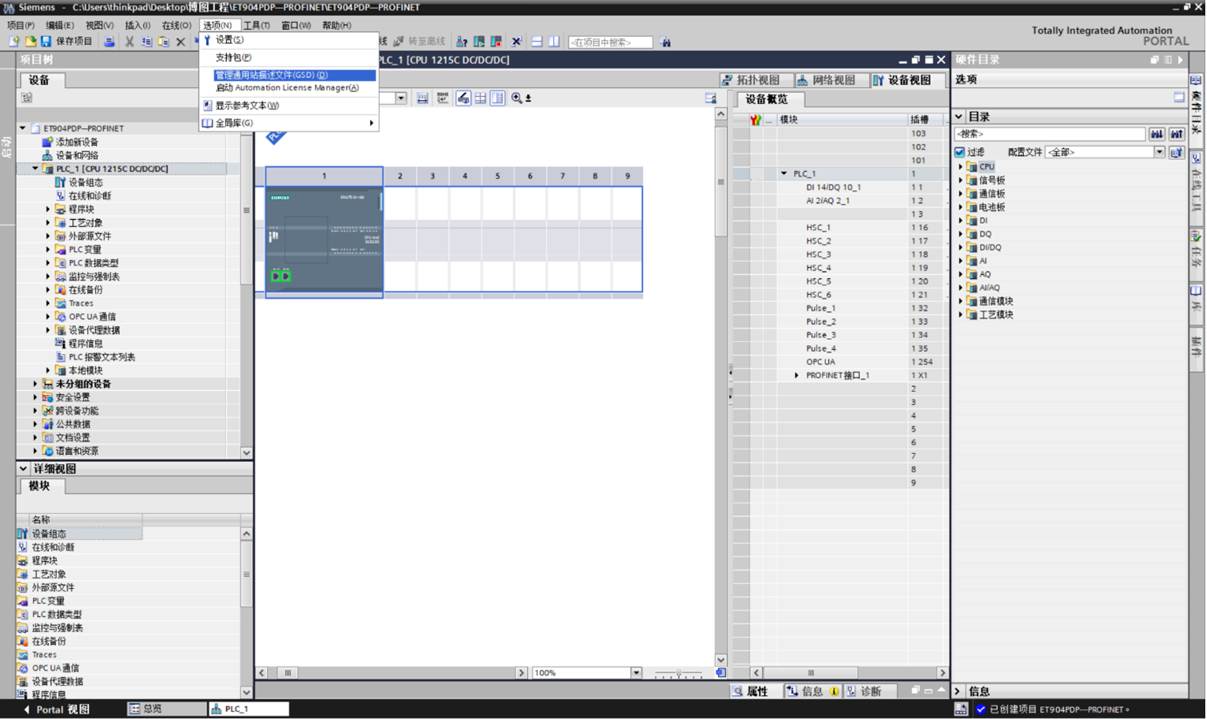Viewport: 1207px width, 719px height.
Task: Open the zoom percentage dropdown
Action: click(x=636, y=673)
